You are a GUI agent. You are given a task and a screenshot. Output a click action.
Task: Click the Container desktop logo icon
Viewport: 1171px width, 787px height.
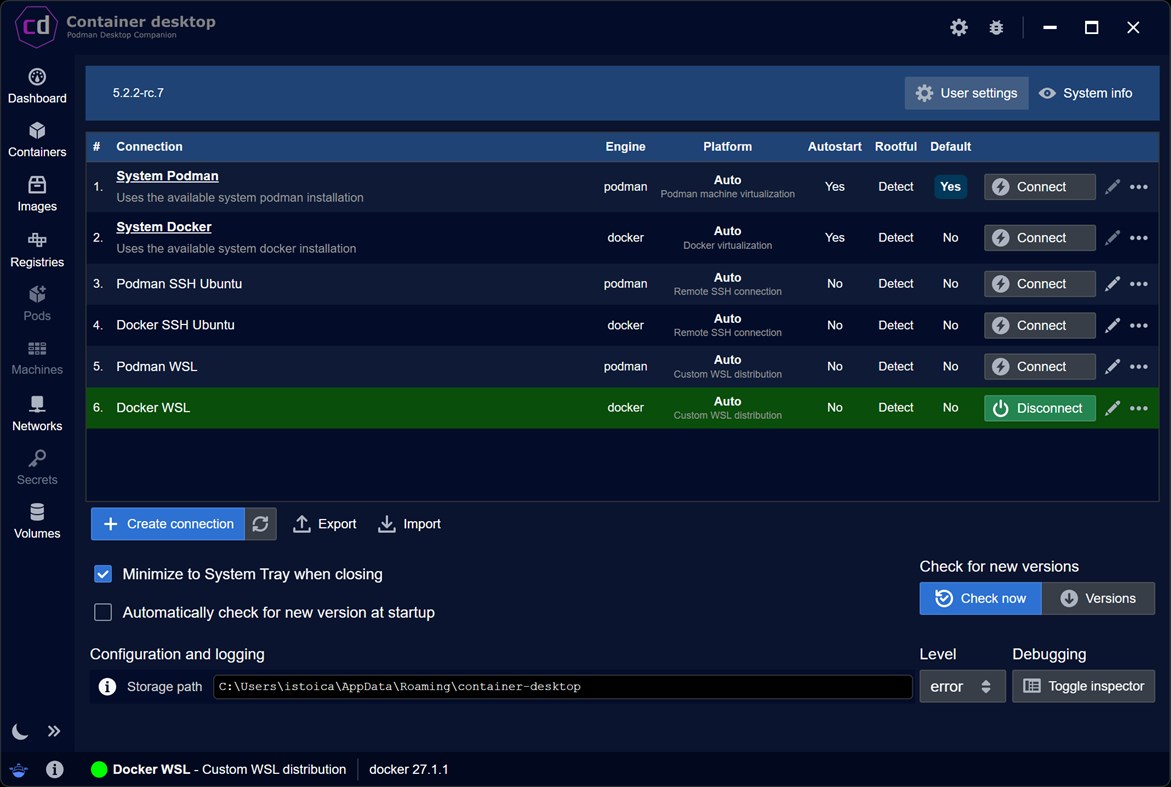point(36,27)
